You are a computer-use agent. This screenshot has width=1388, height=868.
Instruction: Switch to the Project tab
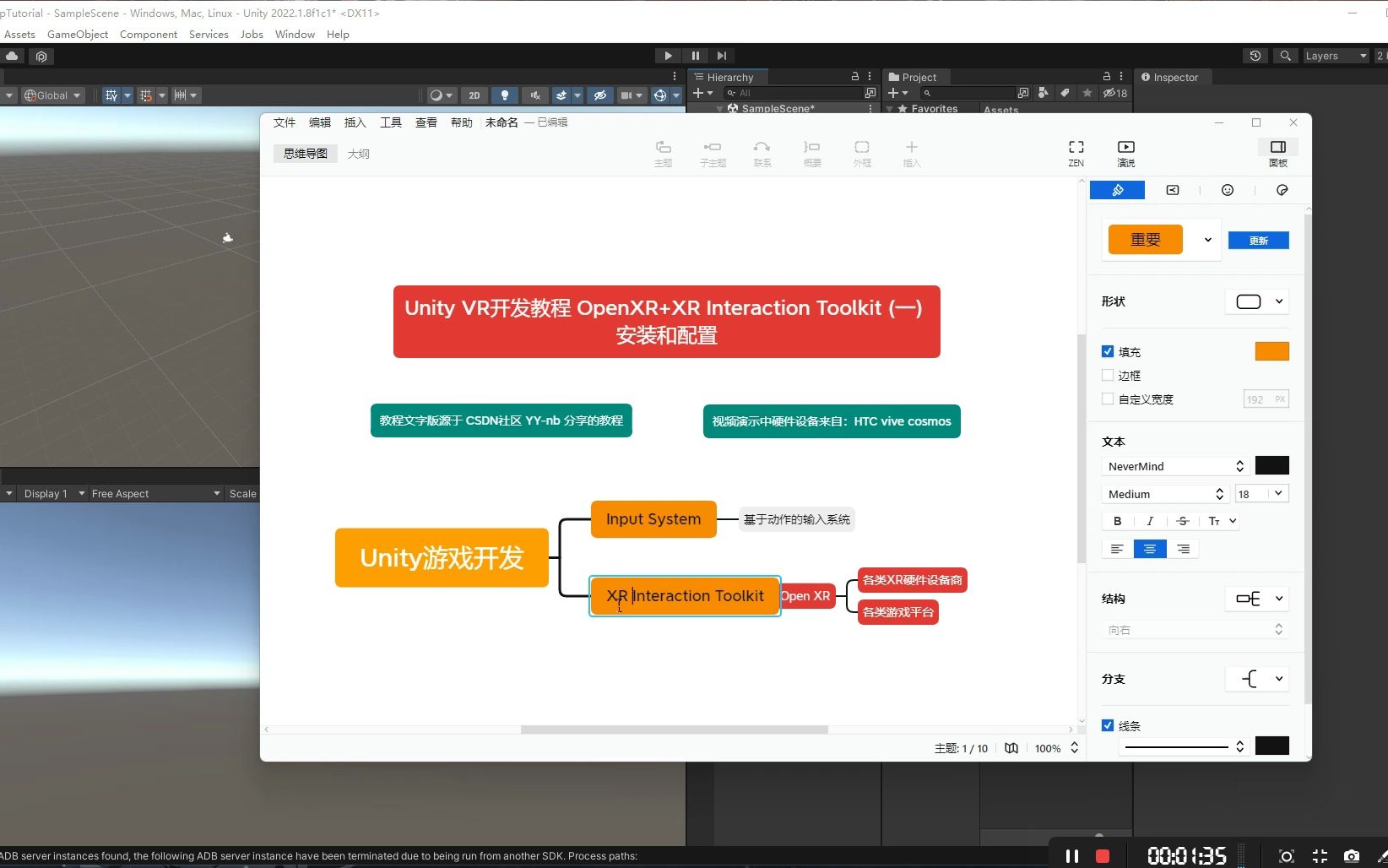coord(918,77)
